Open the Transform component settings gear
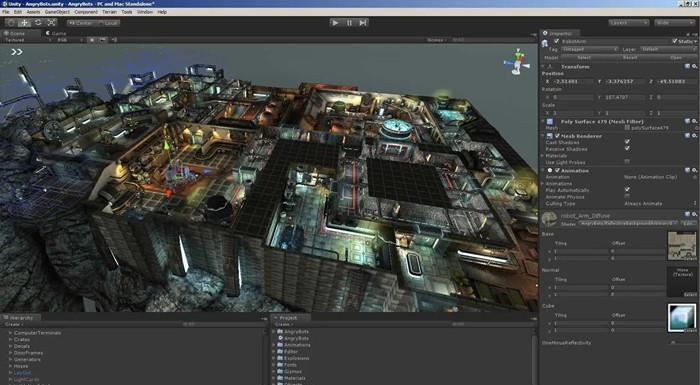This screenshot has height=385, width=700. point(694,66)
